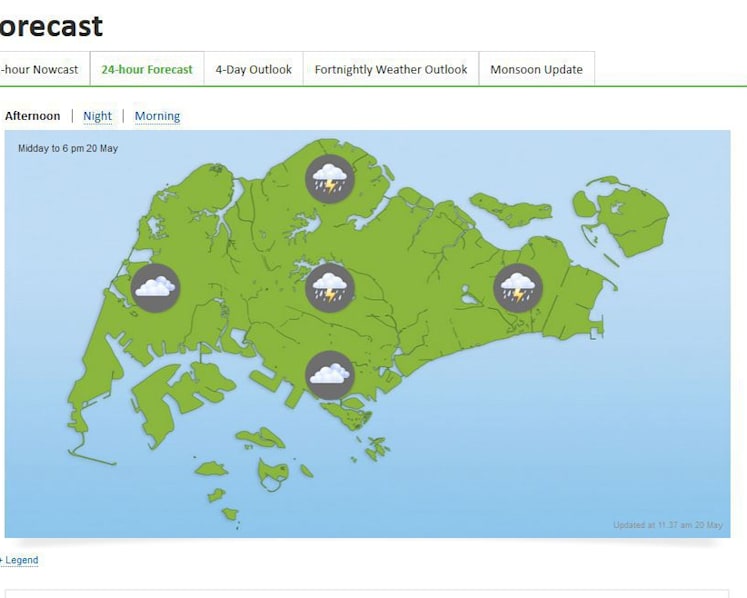Click the 'Updated at 11.37 am 20 May' text
Image resolution: width=747 pixels, height=598 pixels.
tap(667, 525)
